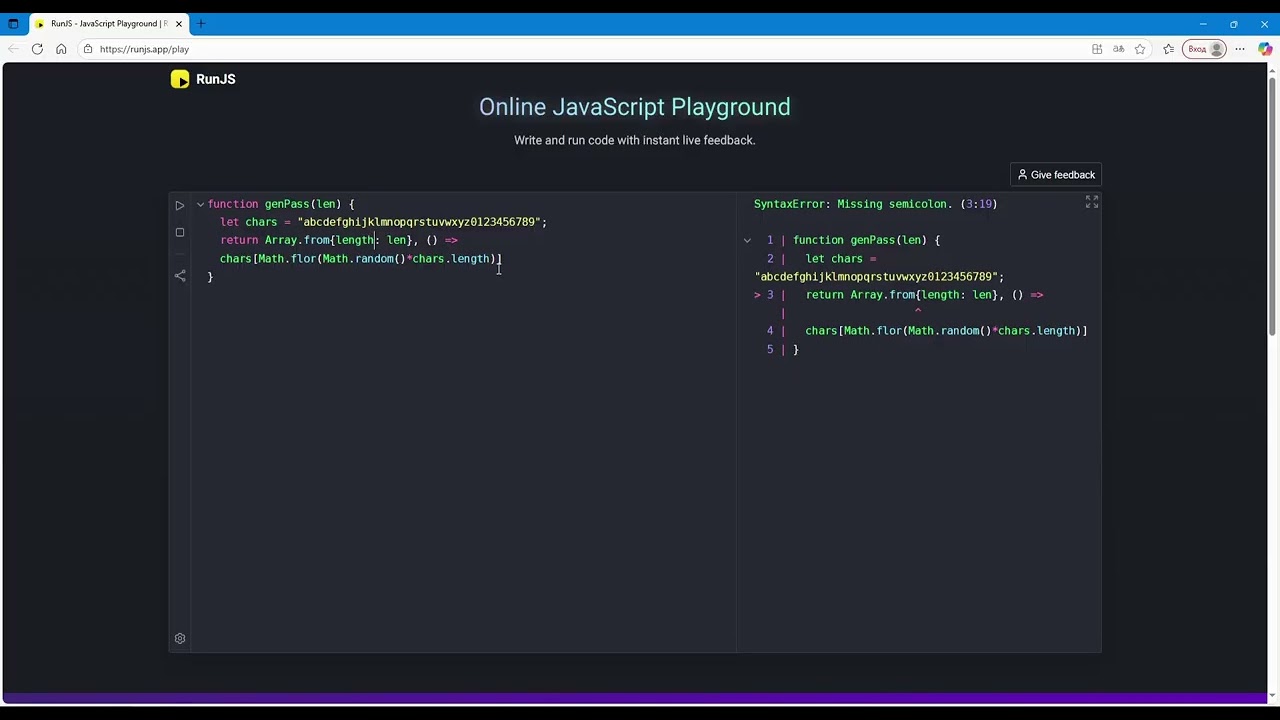The image size is (1280, 720).
Task: Open browser Settings and more ellipsis menu
Action: pos(1240,49)
